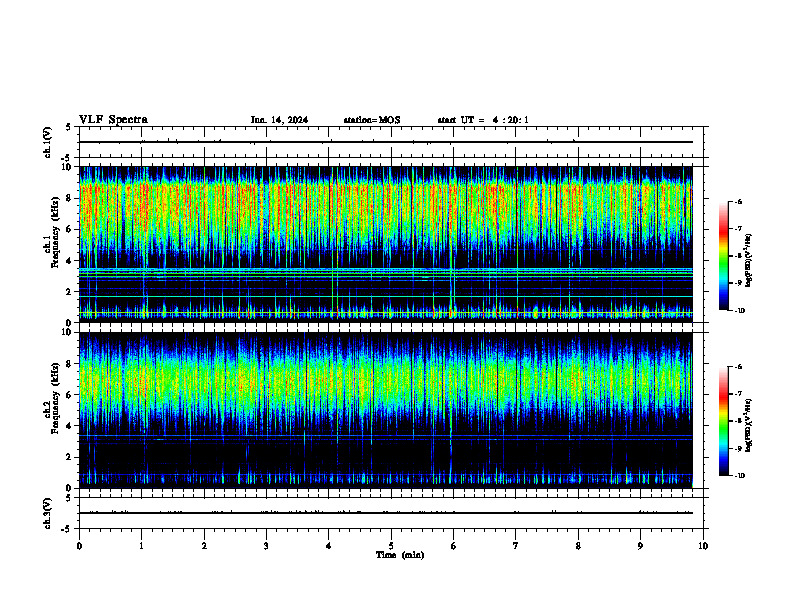Viewport: 792px width, 612px height.
Task: Click the ch.1 colorbar's log(PSD) label
Action: [749, 261]
